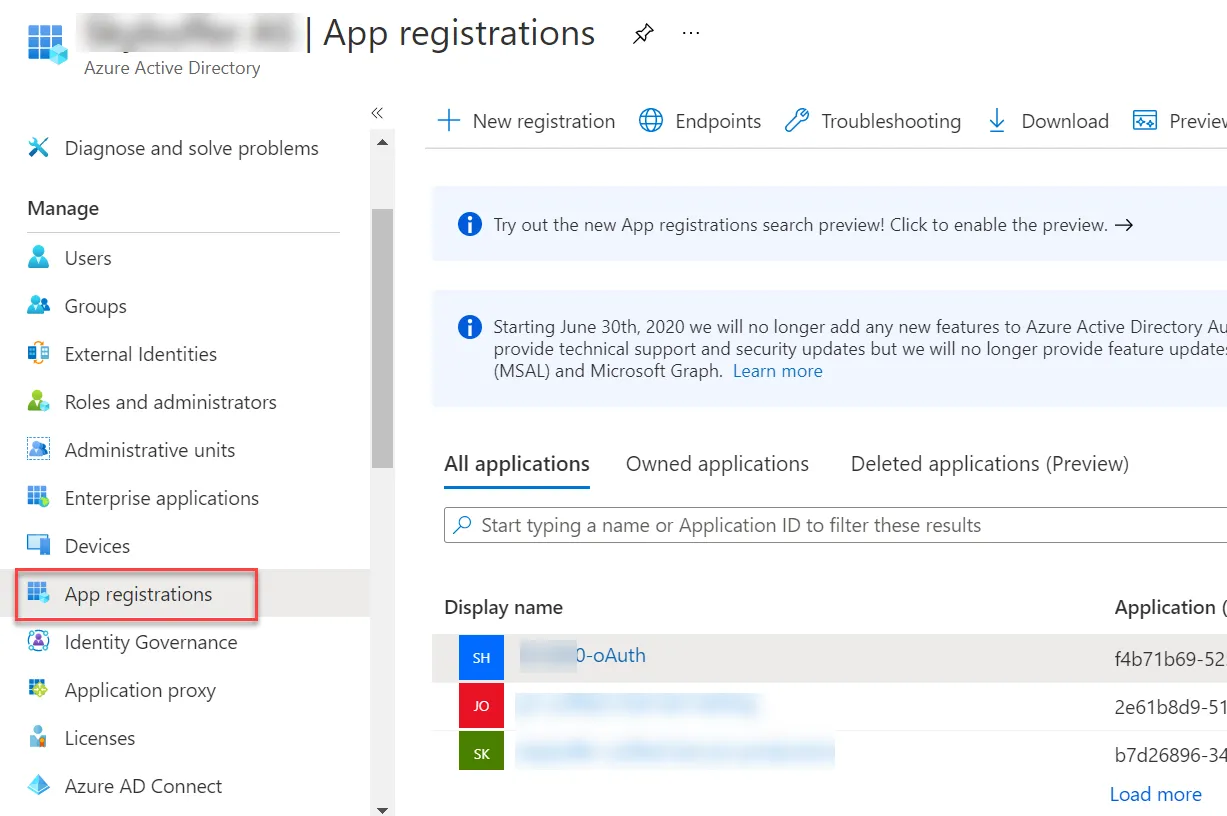Open Troubleshooting from the toolbar
Screen dimensions: 1227x816
pos(873,121)
